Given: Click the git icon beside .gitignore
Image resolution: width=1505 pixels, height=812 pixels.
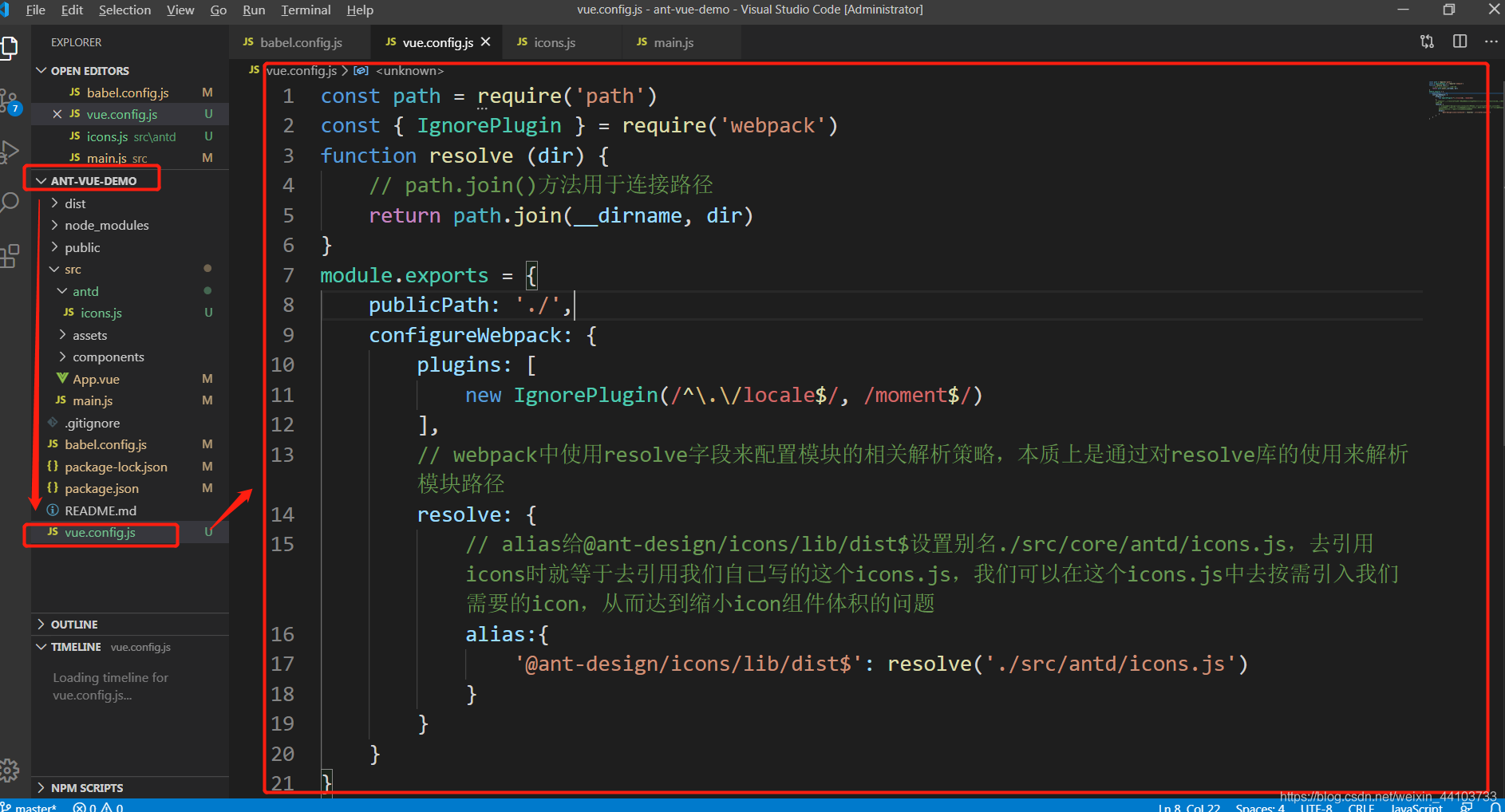Looking at the screenshot, I should tap(53, 422).
